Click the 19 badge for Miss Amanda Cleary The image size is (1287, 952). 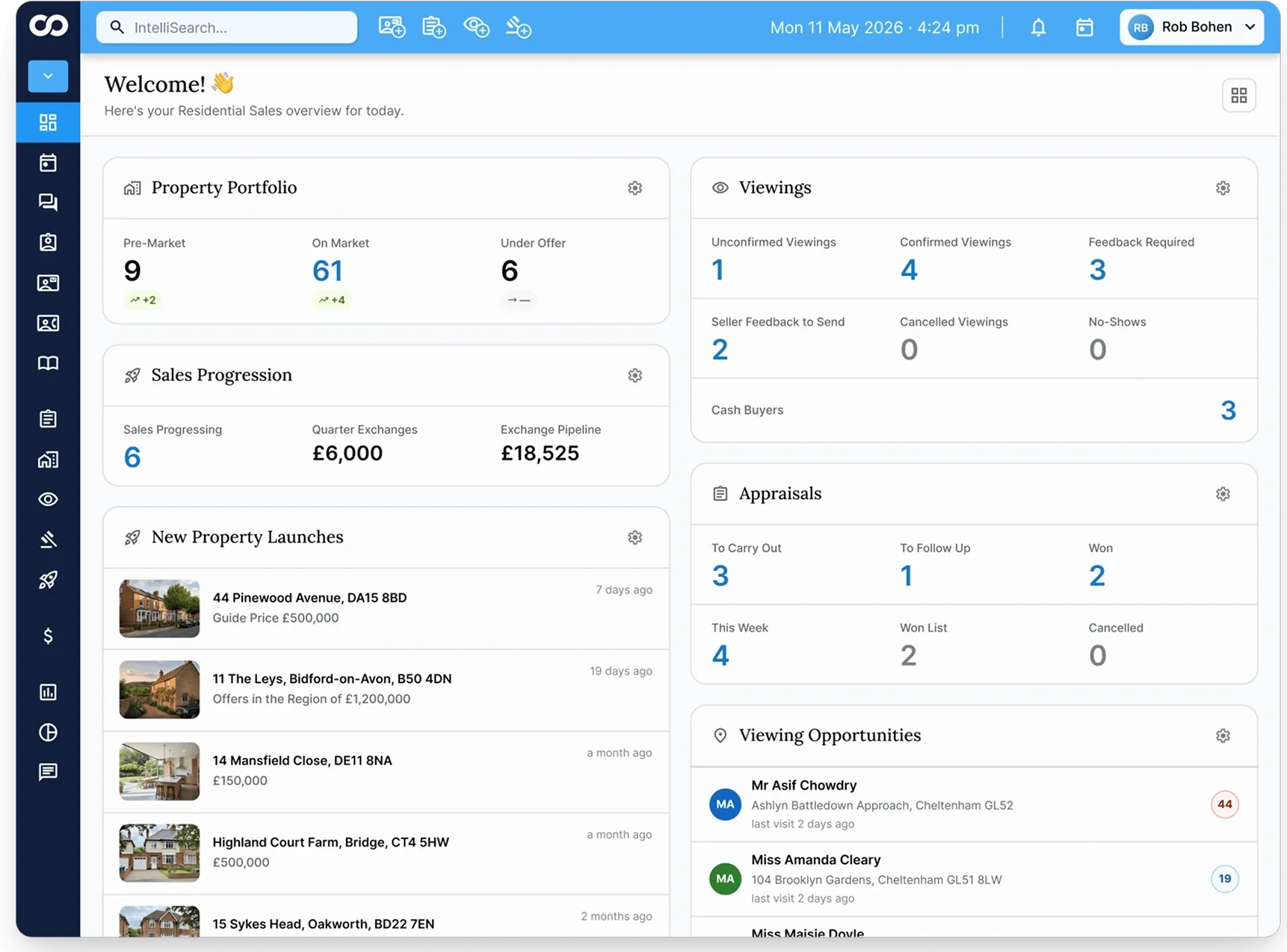1224,879
